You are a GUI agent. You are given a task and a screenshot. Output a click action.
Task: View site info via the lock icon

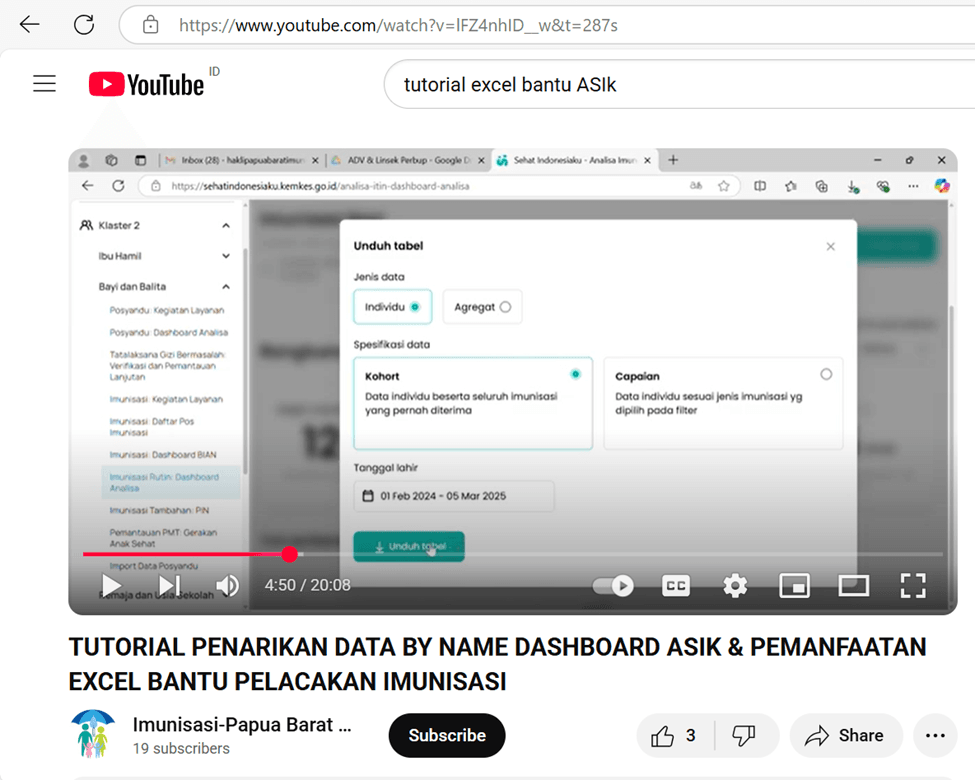(x=150, y=25)
